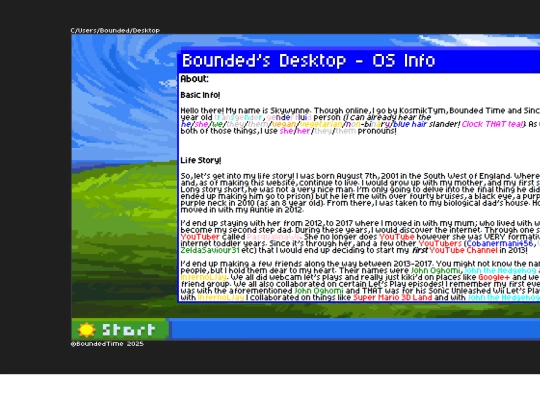The image size is (540, 405).
Task: Click the blue Cobanermani456 name
Action: click(499, 243)
